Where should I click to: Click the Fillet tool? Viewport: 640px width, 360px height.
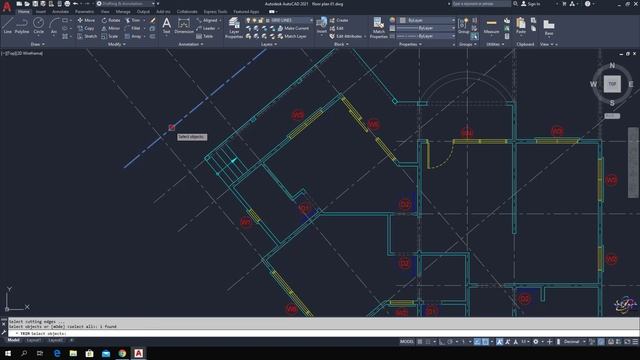pyautogui.click(x=133, y=28)
